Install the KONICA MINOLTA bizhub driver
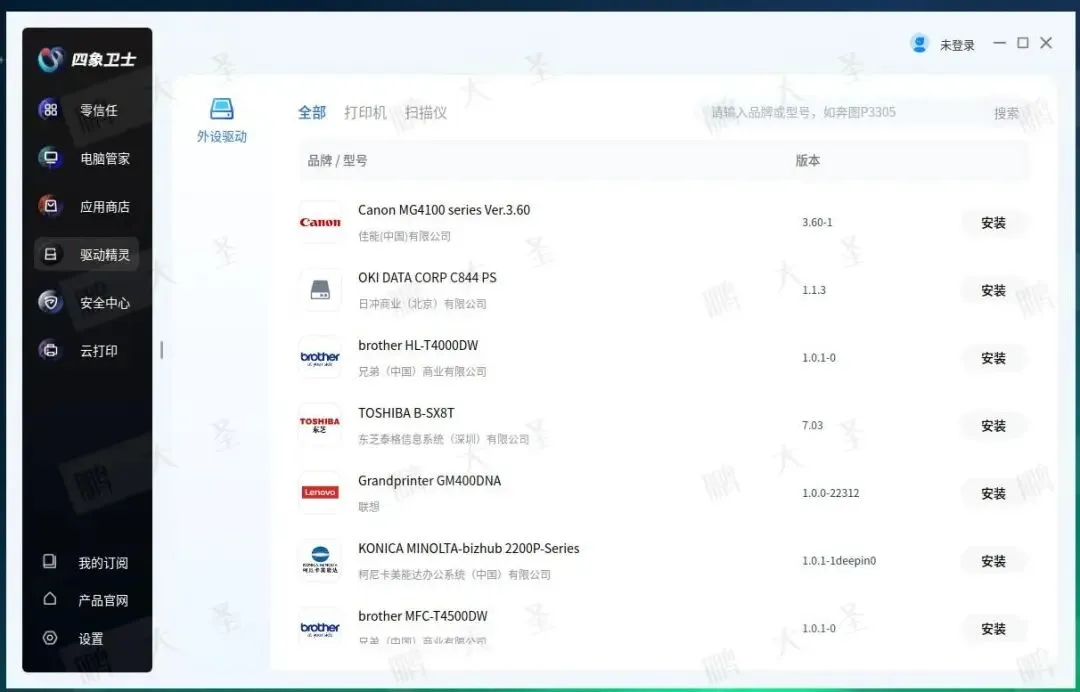 point(993,561)
